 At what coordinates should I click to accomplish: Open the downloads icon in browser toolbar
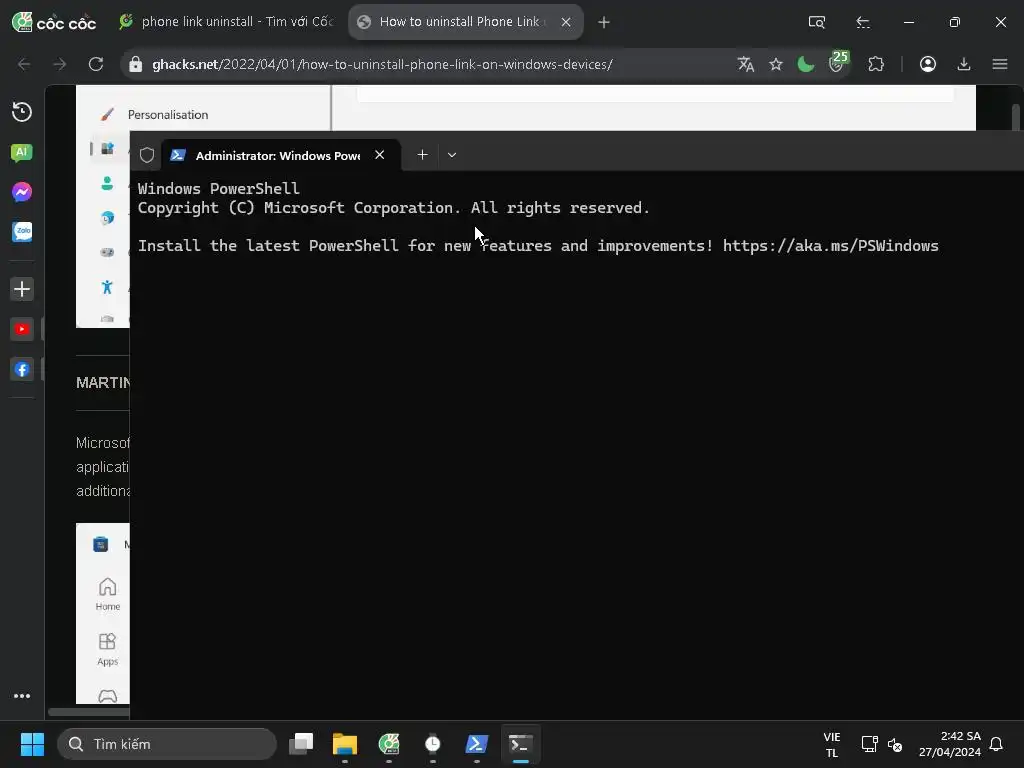[964, 64]
